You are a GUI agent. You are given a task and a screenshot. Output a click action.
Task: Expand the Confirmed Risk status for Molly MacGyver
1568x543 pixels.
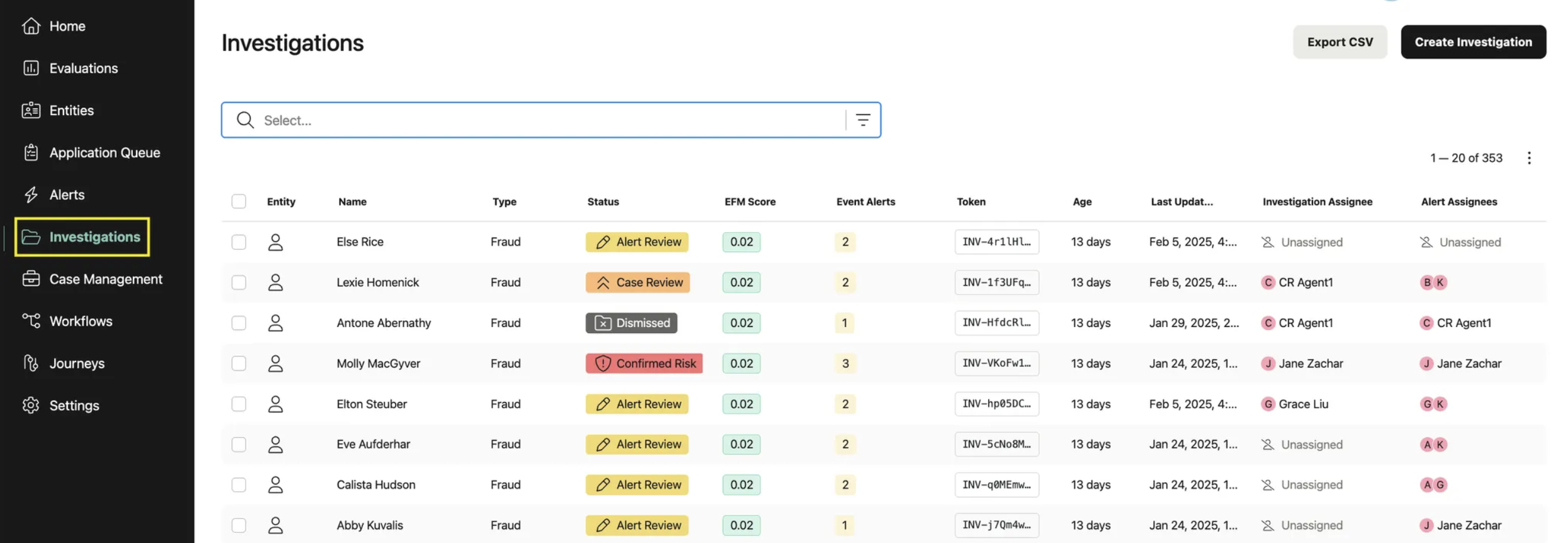pyautogui.click(x=644, y=363)
